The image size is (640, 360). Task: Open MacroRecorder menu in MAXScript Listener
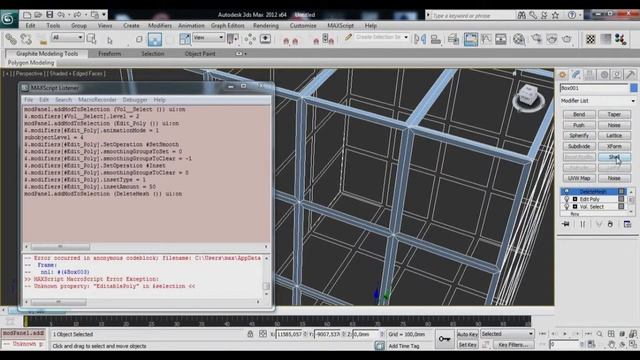[97, 100]
